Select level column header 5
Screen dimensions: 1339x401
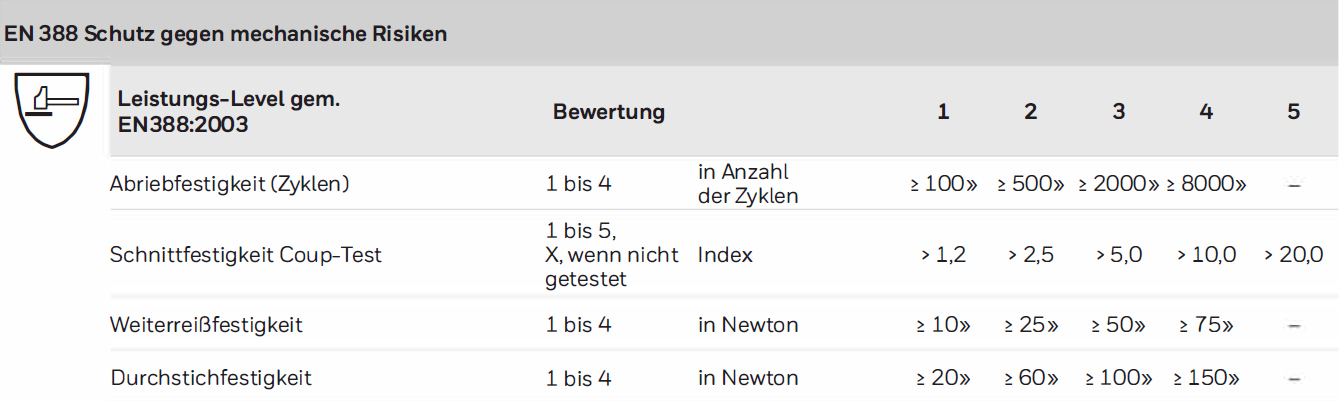[1293, 112]
